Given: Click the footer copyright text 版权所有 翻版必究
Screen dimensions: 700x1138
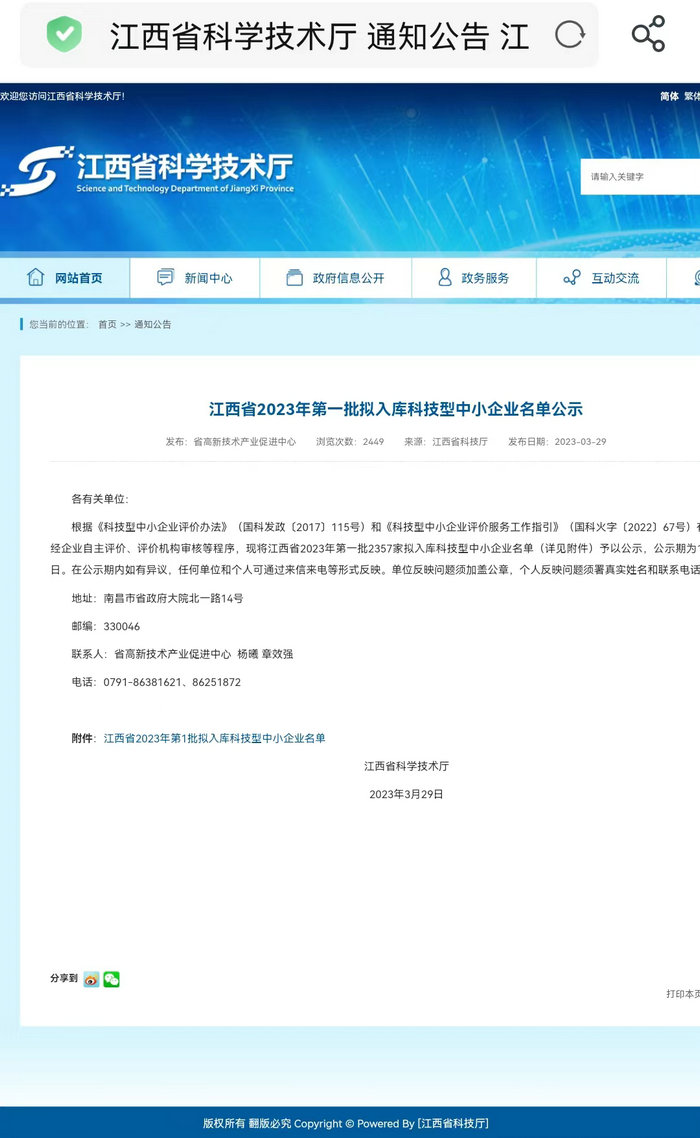Looking at the screenshot, I should 247,1123.
